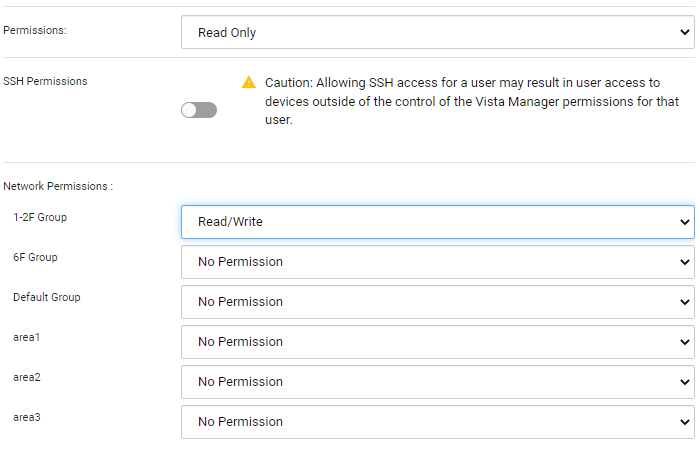Click the Network Permissions section heading
The width and height of the screenshot is (700, 449).
pyautogui.click(x=58, y=186)
